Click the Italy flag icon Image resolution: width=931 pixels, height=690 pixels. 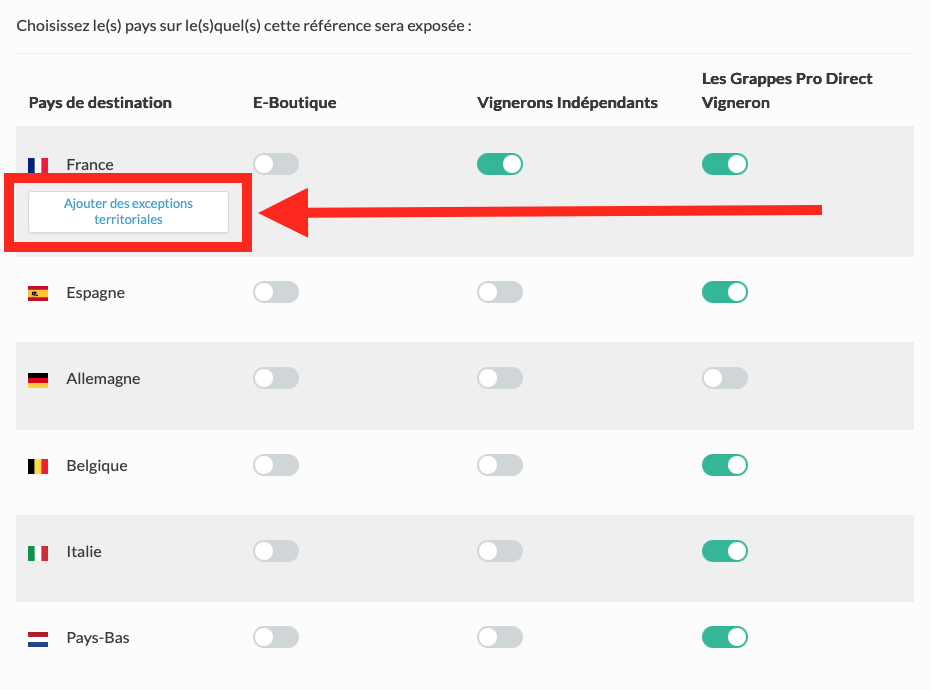[38, 552]
